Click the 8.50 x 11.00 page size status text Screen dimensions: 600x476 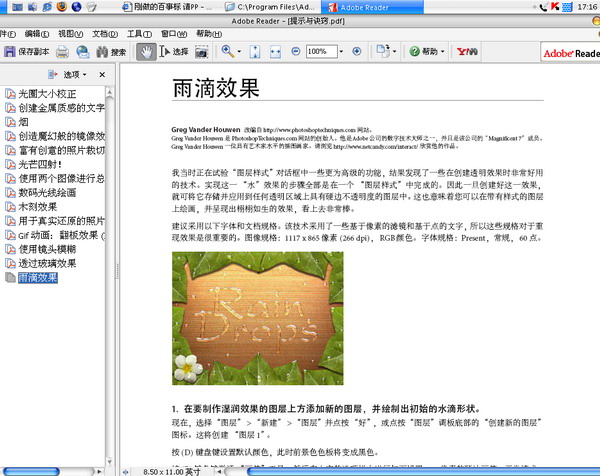pos(172,472)
